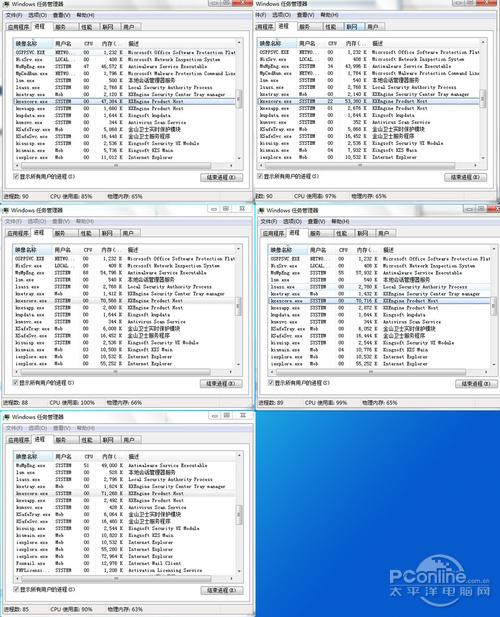Select MsMpEng.exe row in CPU 85% window

point(124,67)
